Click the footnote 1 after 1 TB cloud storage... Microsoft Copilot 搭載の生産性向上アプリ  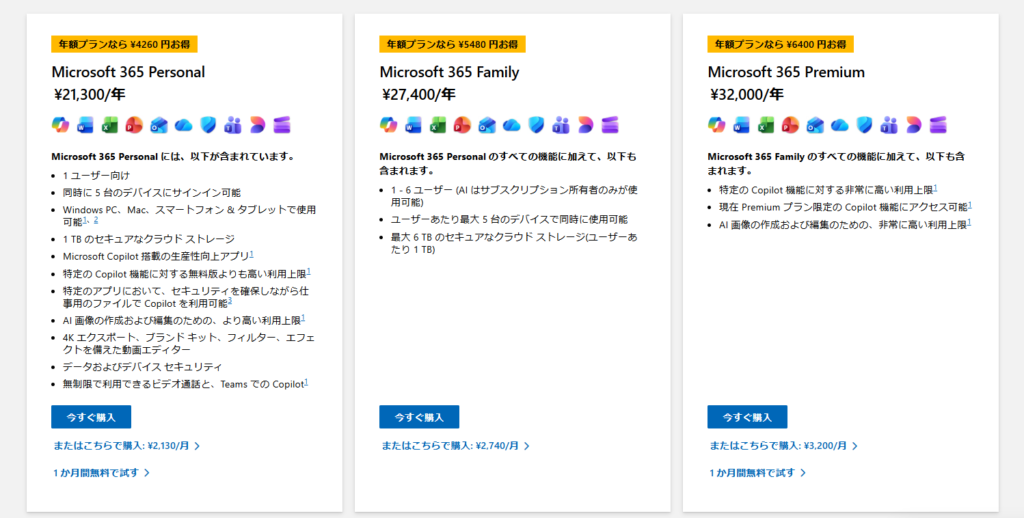tap(252, 254)
